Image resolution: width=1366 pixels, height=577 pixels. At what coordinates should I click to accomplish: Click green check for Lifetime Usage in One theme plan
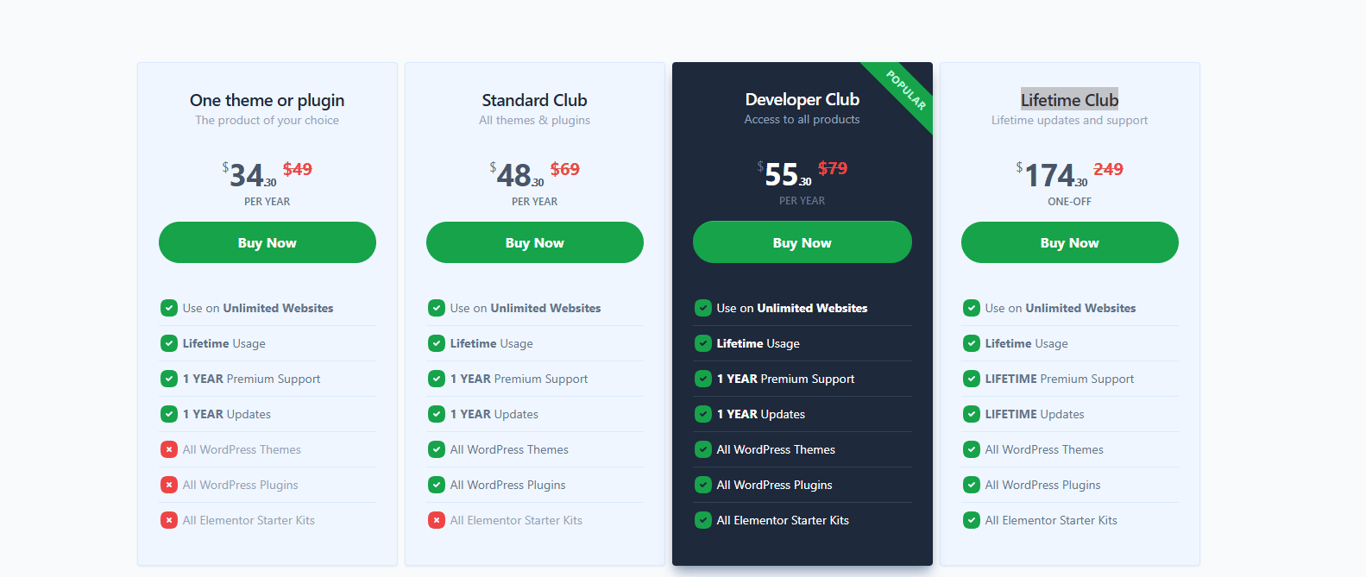click(x=169, y=343)
